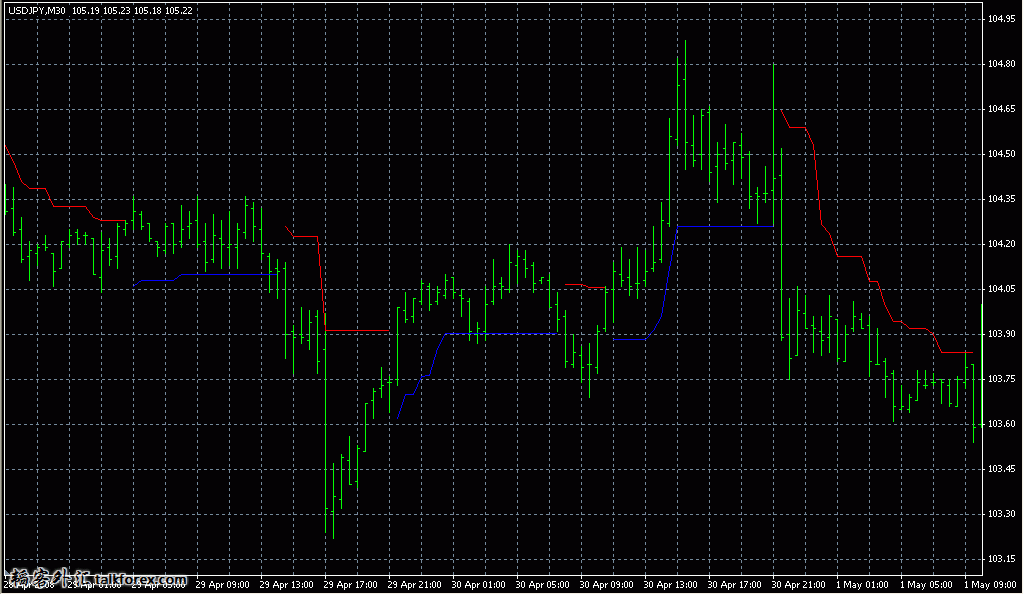Click the 30 Apr 21:00 time label
1024x594 pixels.
coord(799,585)
